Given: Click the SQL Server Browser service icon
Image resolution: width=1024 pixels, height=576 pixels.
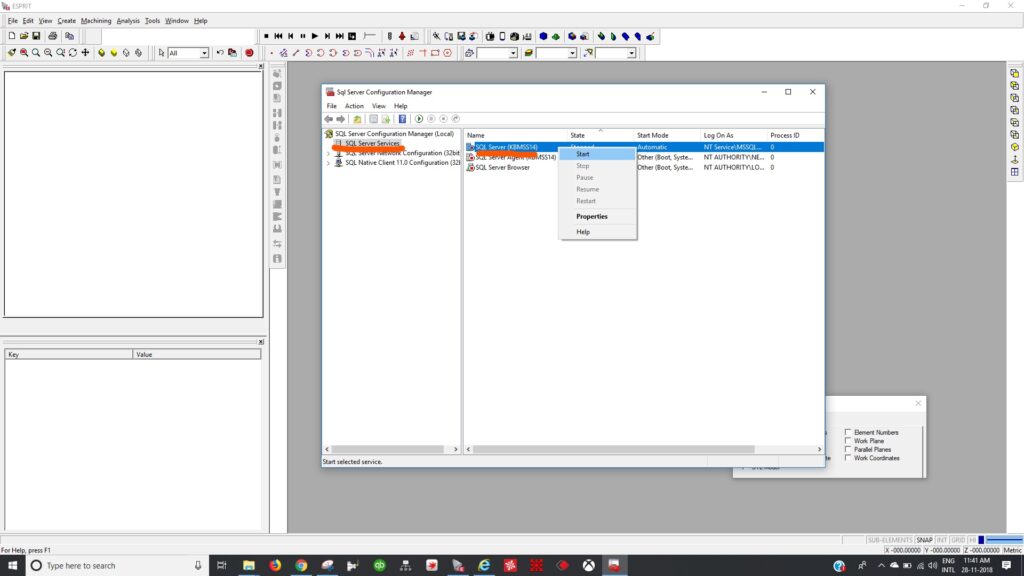Looking at the screenshot, I should pos(470,167).
